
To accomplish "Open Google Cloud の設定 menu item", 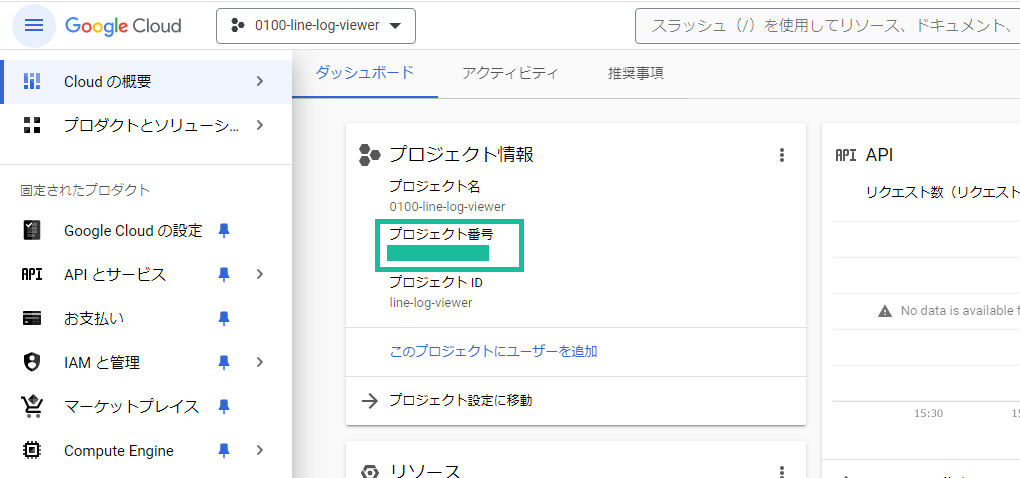I will [x=146, y=230].
